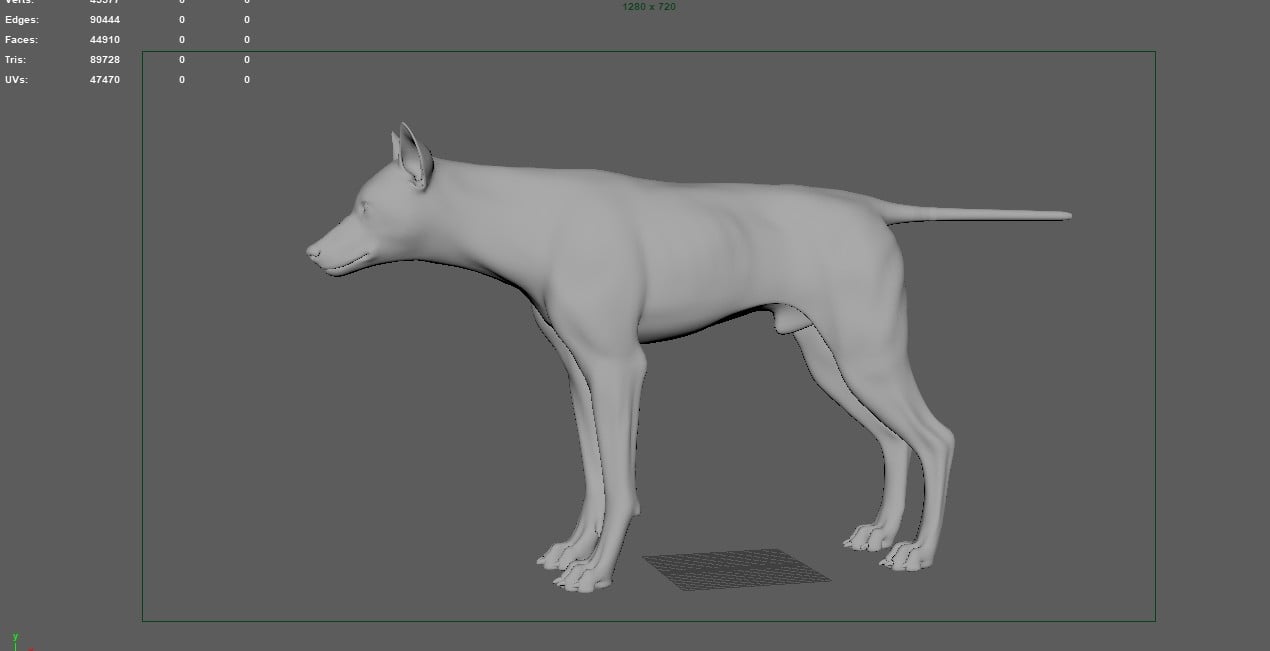This screenshot has width=1270, height=651.
Task: Click the Edges heads-up display label
Action: coord(22,19)
